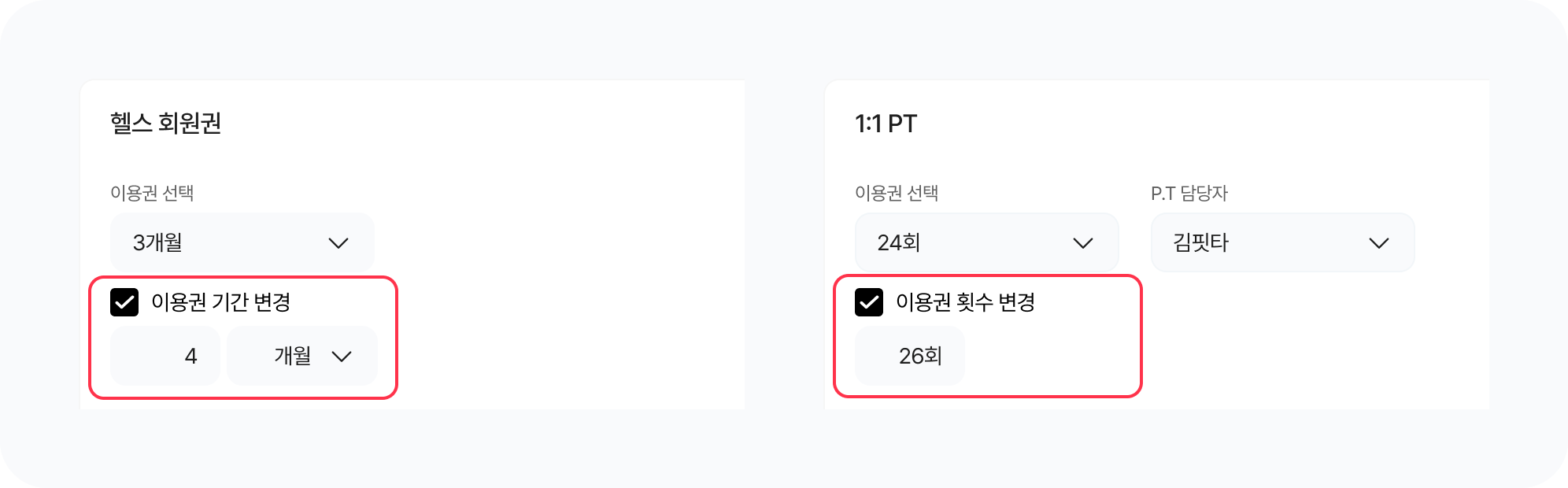Uncheck the 이용권 횟수 변경 checkbox

[869, 302]
